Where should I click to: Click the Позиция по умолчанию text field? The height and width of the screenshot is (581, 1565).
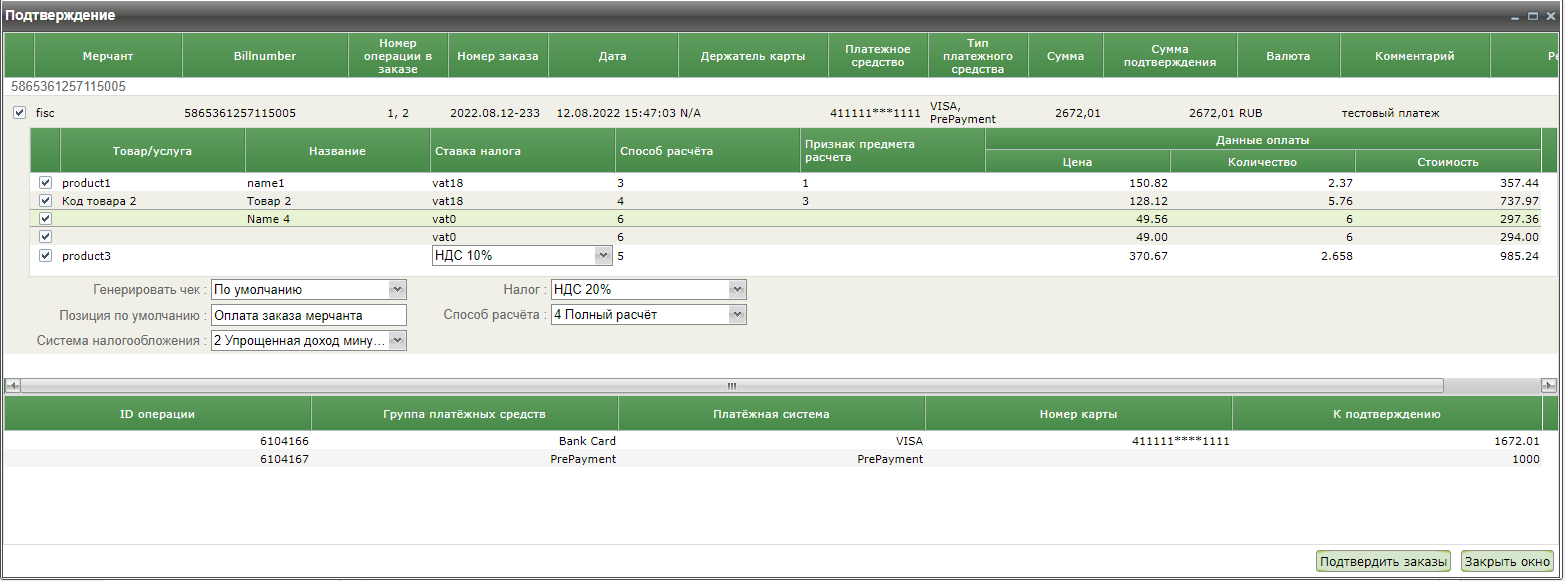pos(309,315)
